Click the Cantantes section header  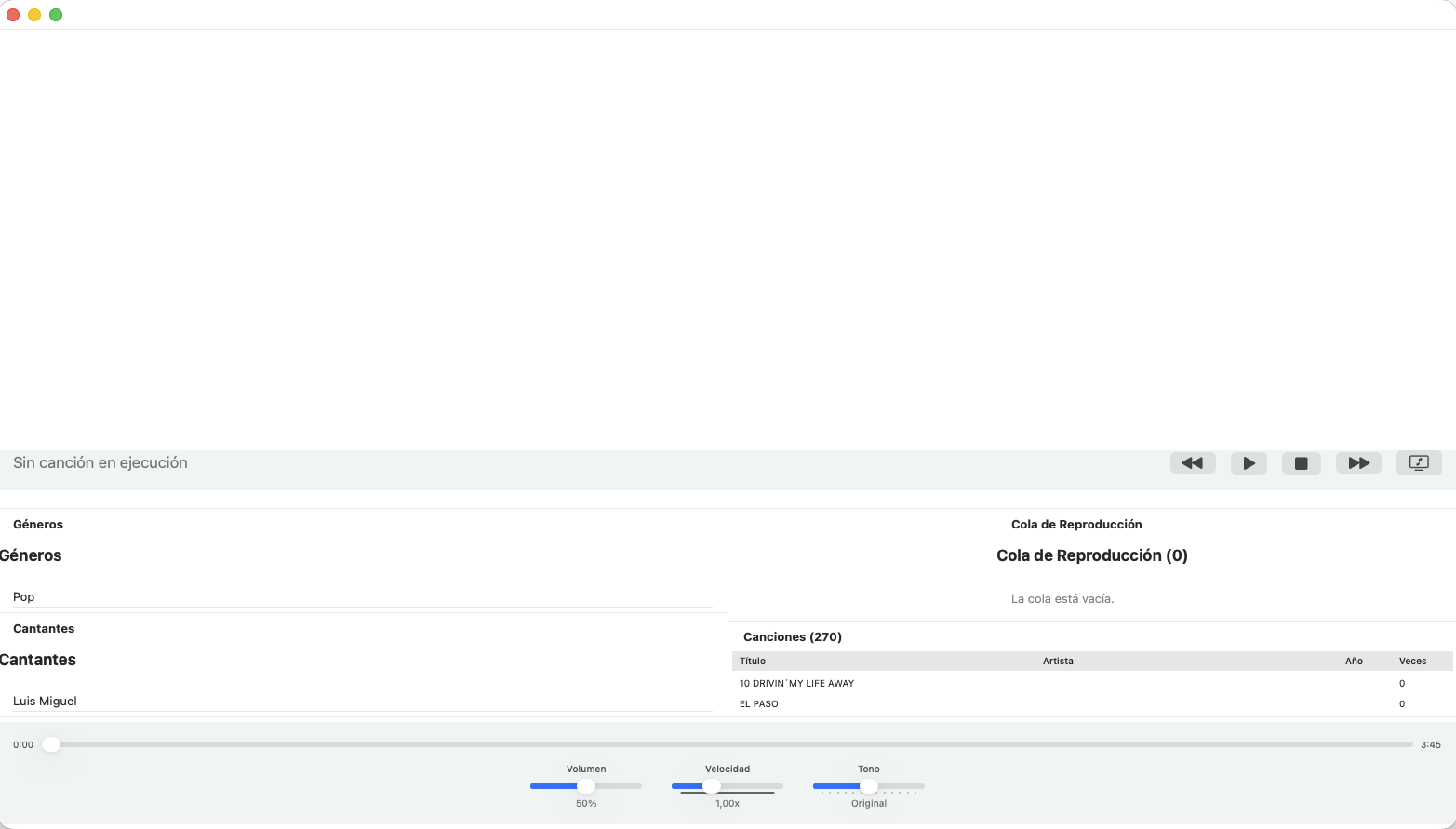[x=44, y=629]
